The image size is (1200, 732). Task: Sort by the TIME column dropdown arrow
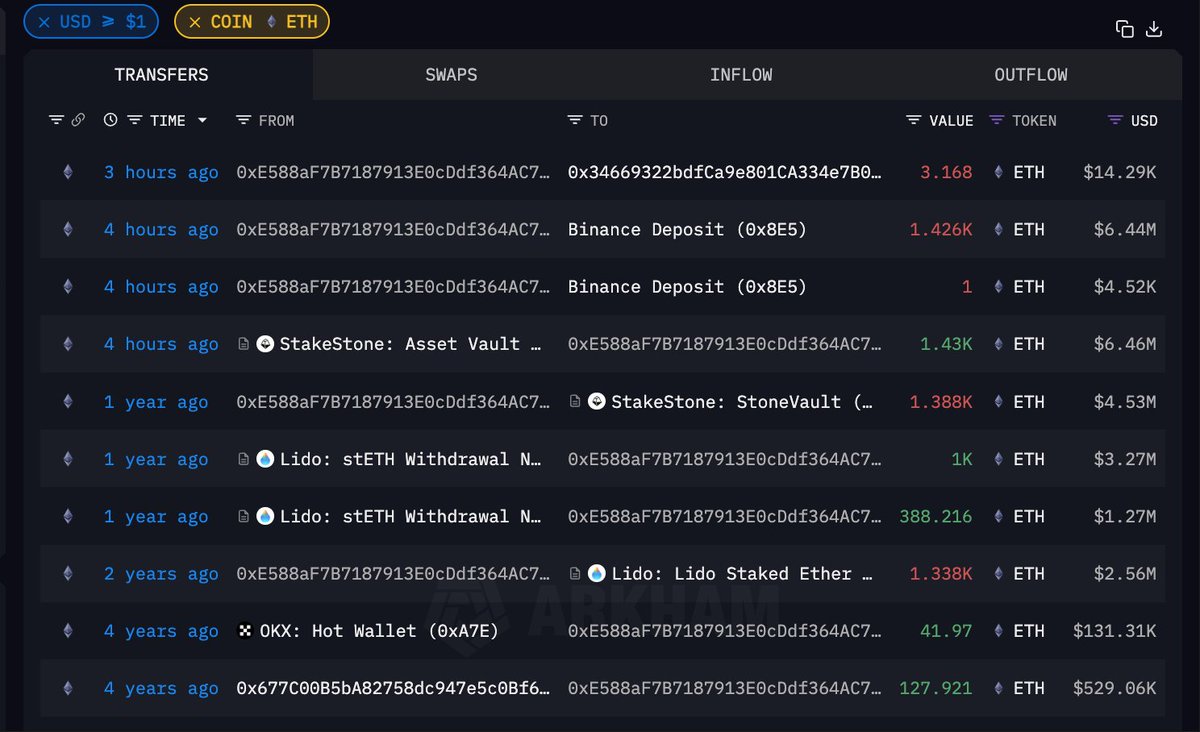[202, 120]
